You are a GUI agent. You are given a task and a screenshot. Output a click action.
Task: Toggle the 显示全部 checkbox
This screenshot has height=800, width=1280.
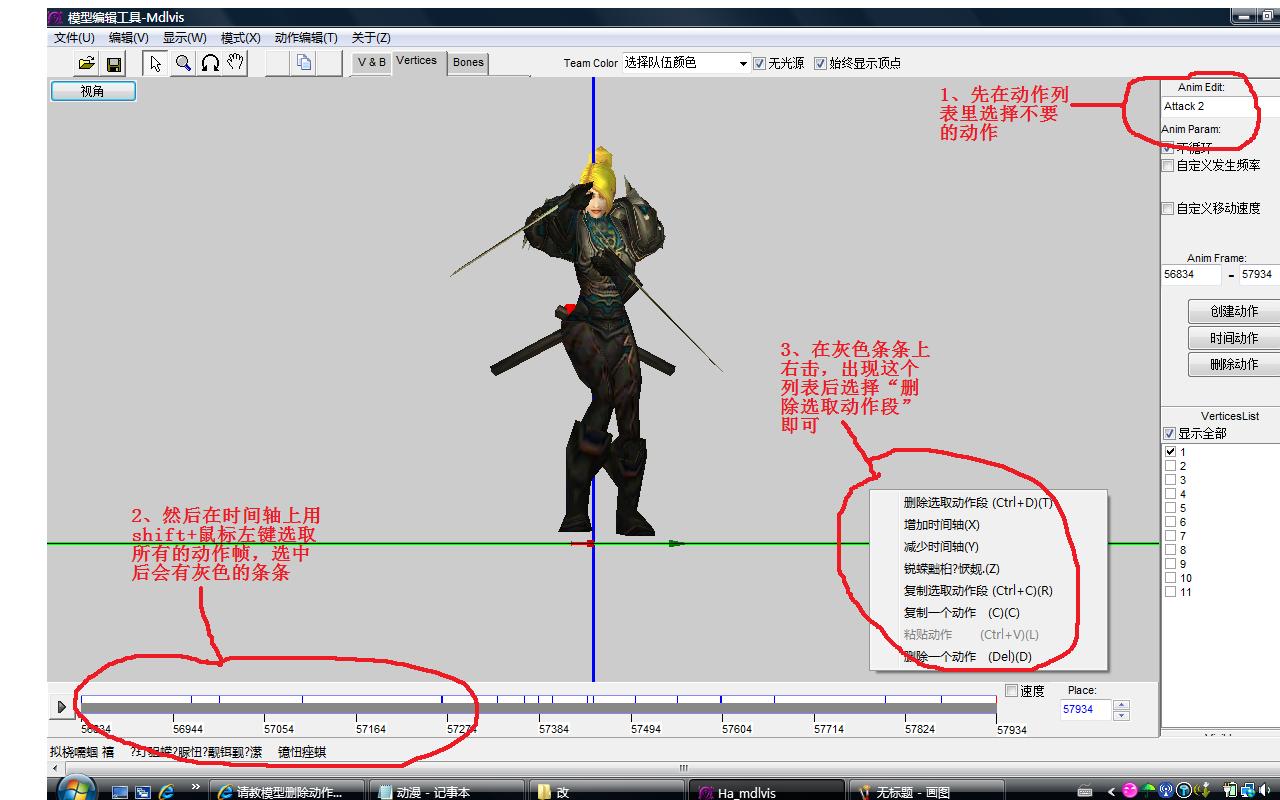click(1170, 434)
